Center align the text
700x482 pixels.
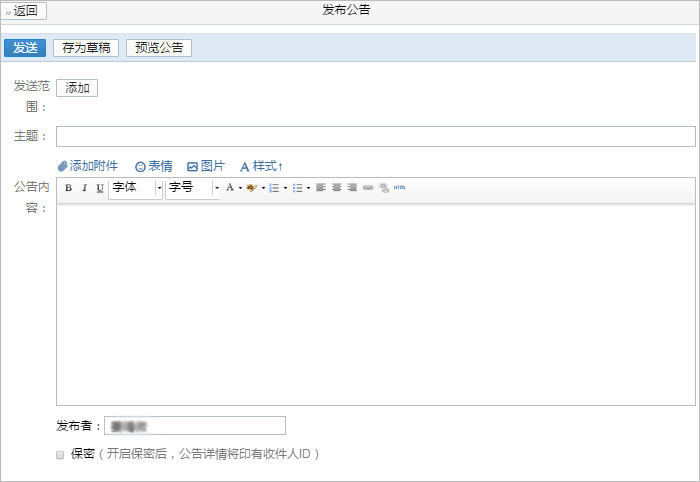[x=336, y=188]
